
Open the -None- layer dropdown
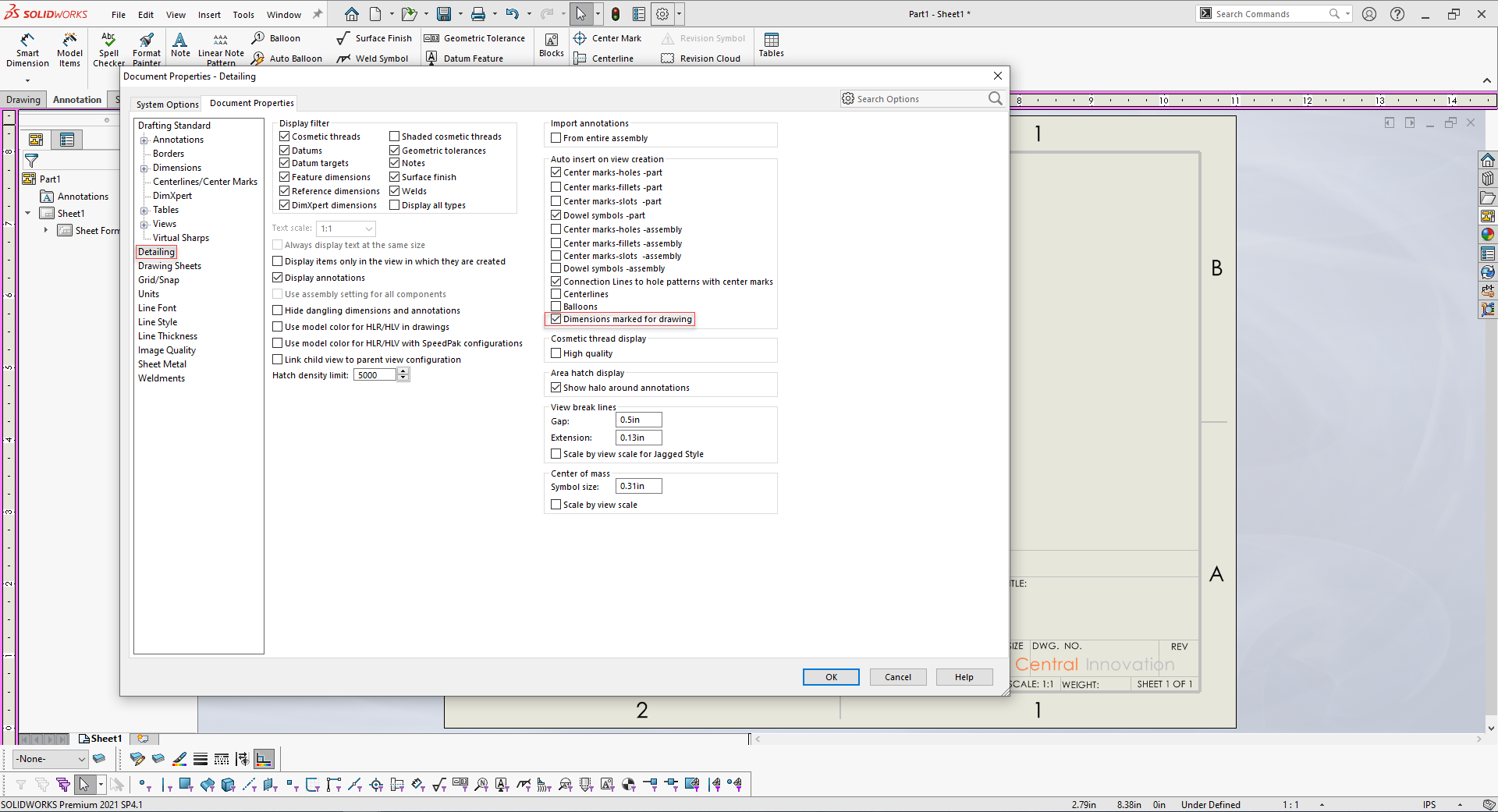[x=51, y=759]
